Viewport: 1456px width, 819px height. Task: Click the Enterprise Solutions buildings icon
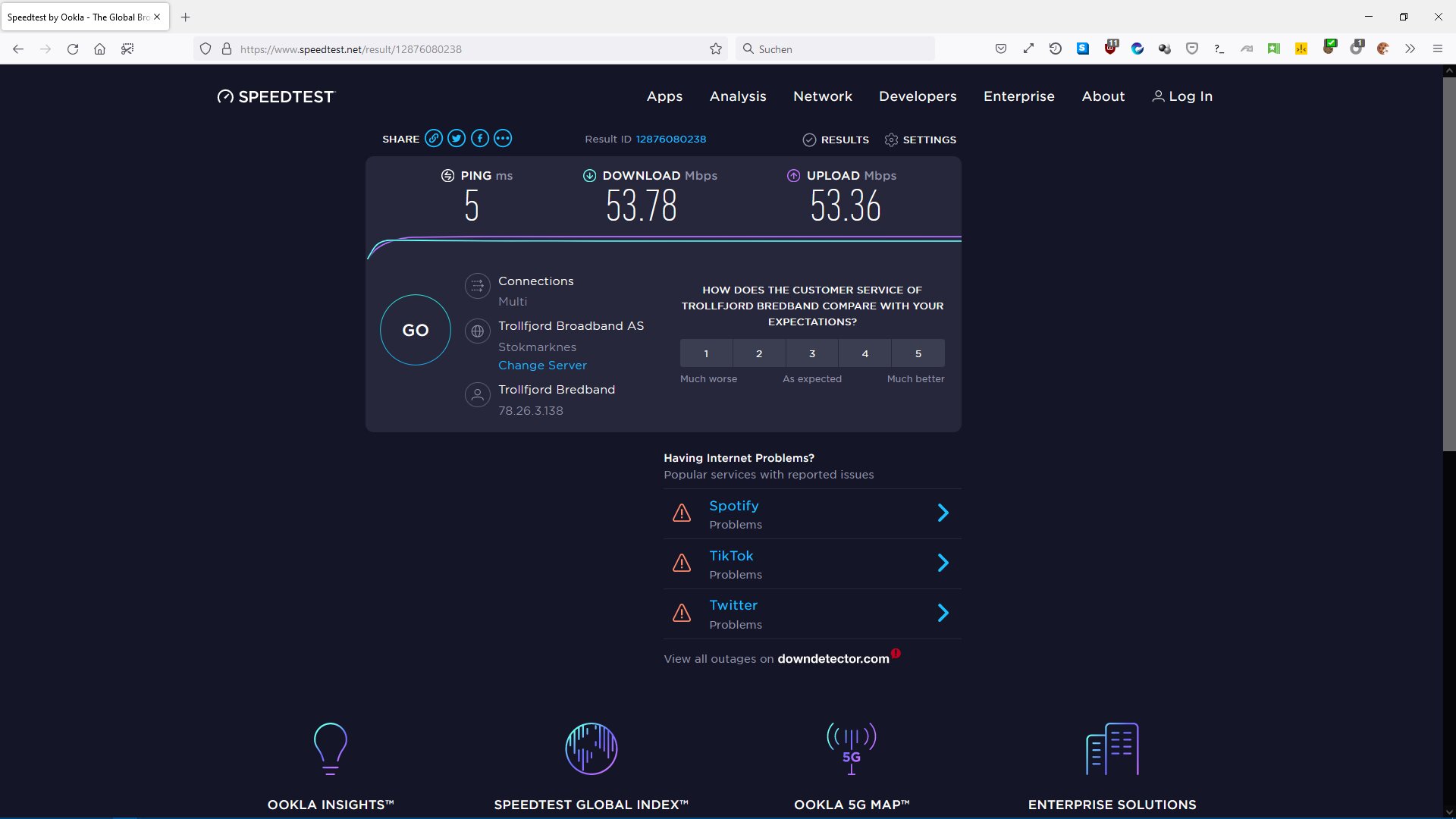pyautogui.click(x=1112, y=748)
